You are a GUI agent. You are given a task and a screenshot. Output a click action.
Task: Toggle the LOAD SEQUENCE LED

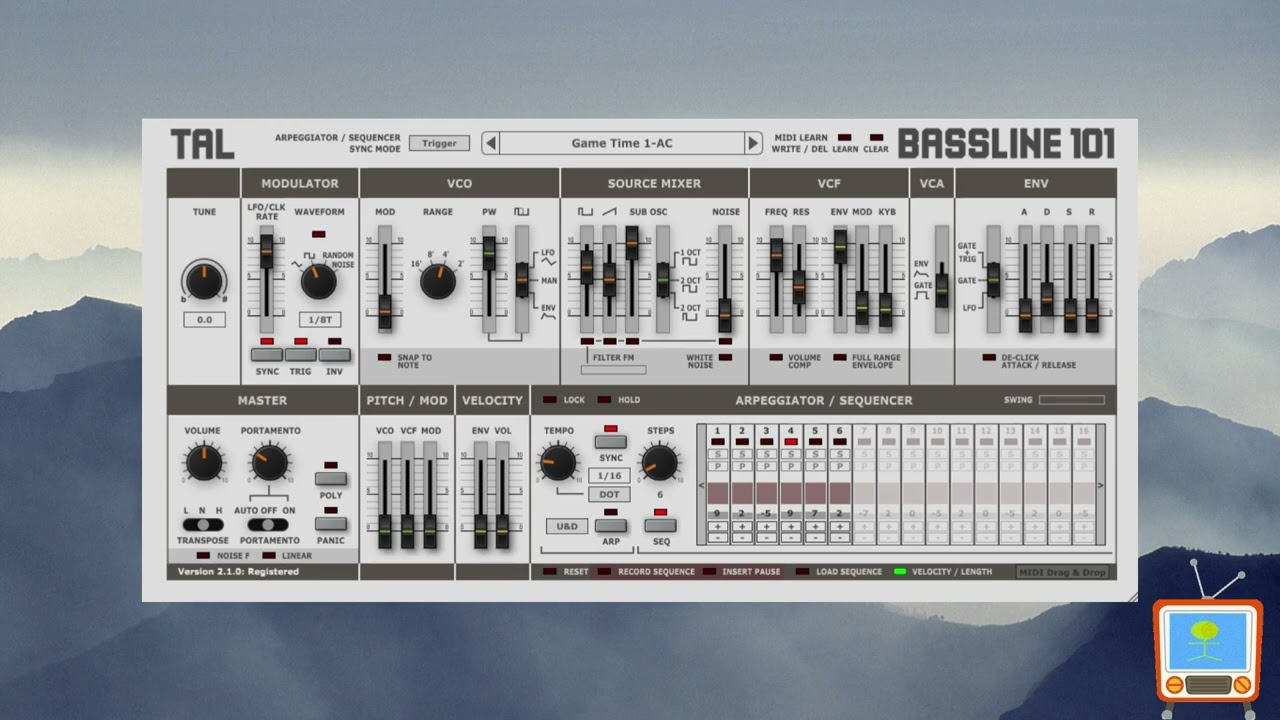[x=803, y=571]
